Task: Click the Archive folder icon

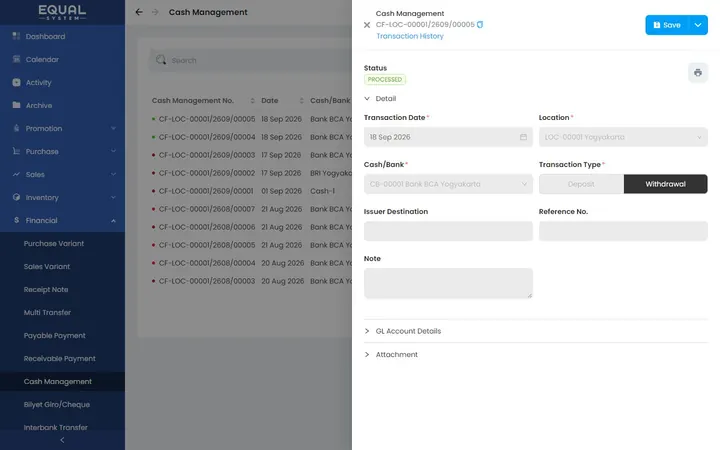Action: point(17,105)
